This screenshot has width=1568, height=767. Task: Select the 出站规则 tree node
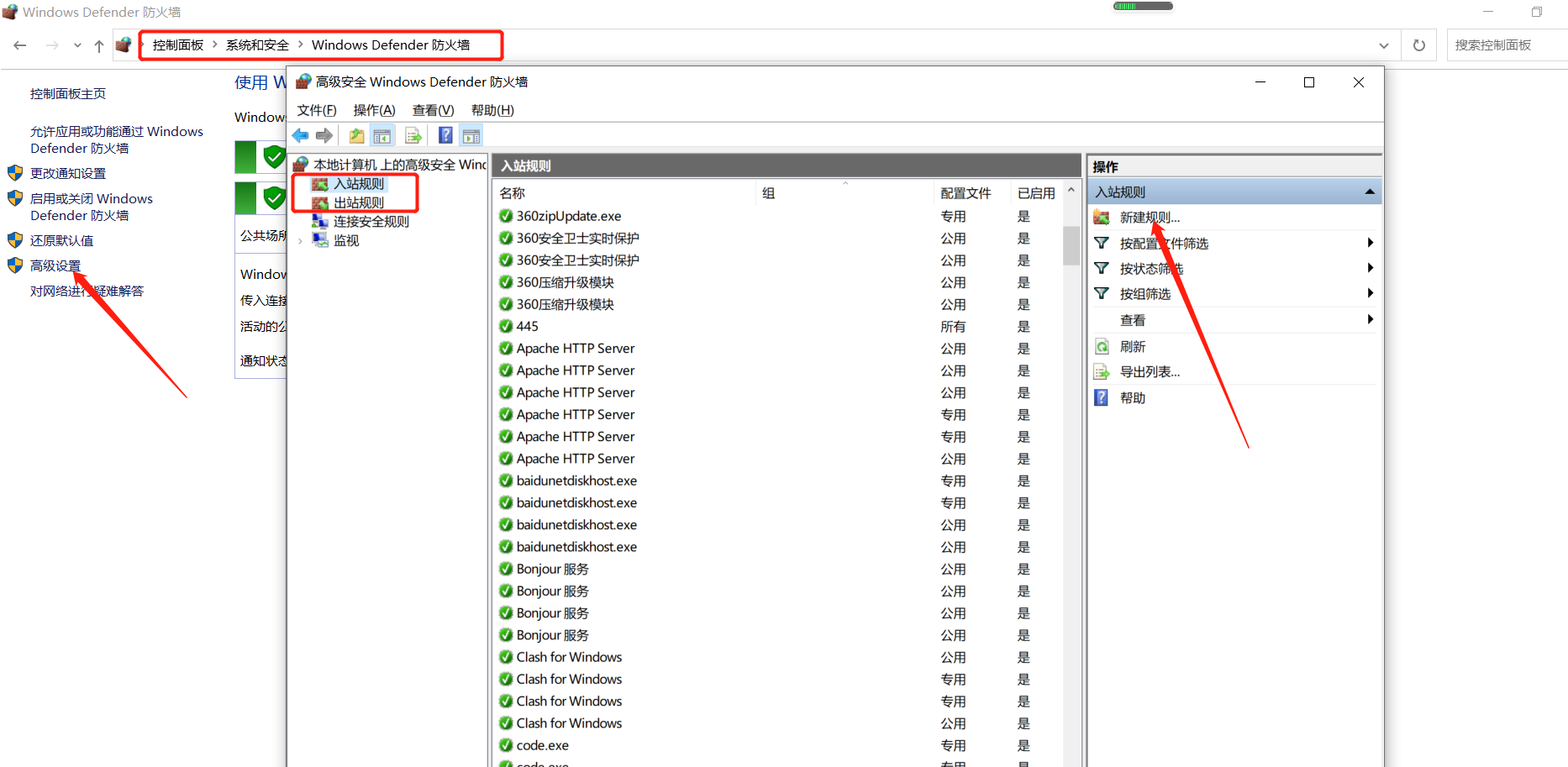[359, 203]
